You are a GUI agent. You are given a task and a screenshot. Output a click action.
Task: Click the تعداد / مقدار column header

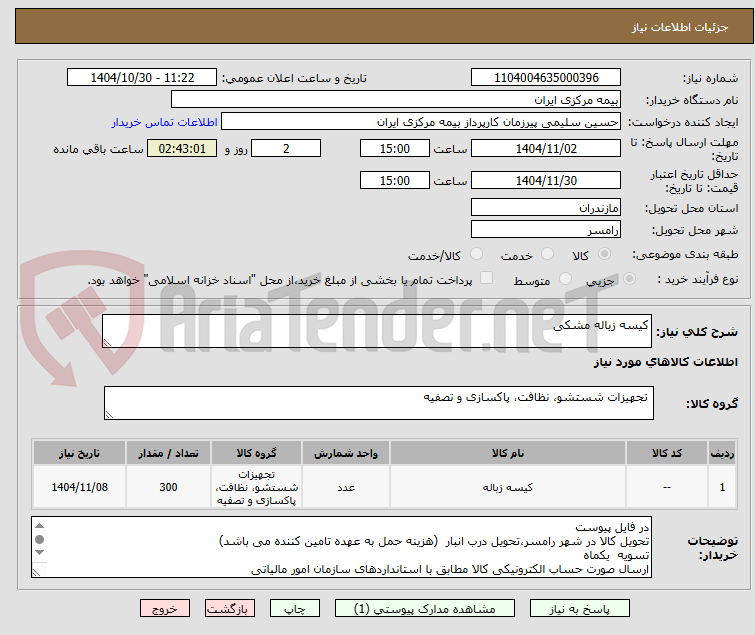[x=168, y=453]
